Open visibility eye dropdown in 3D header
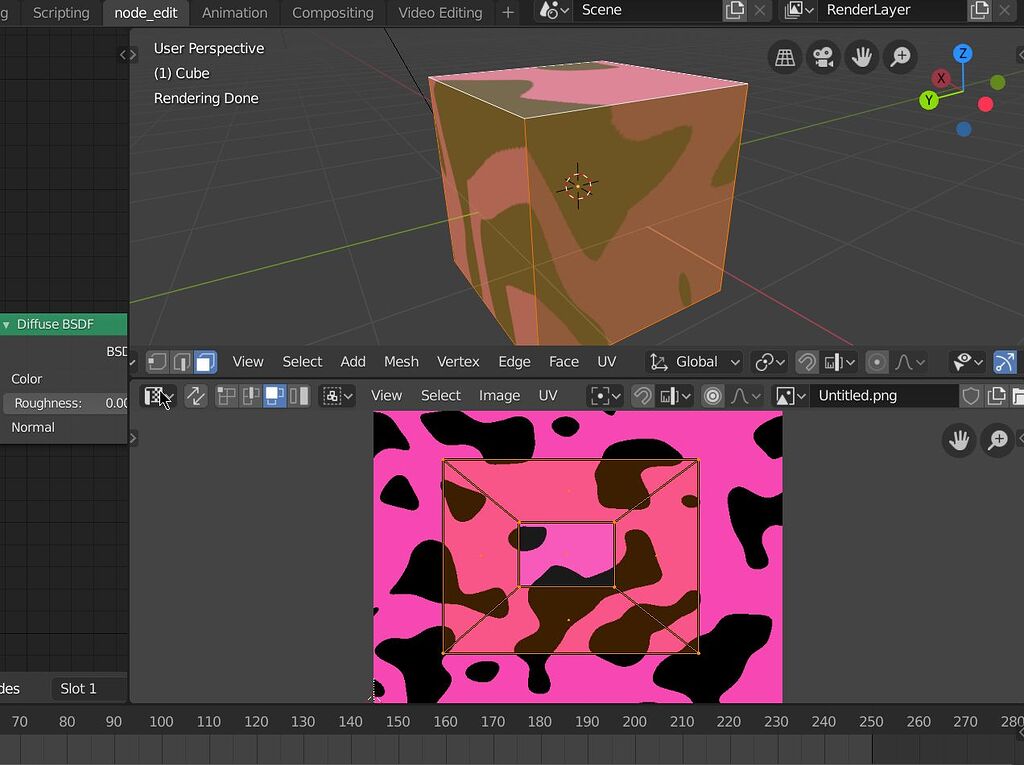Viewport: 1024px width, 765px height. tap(968, 362)
